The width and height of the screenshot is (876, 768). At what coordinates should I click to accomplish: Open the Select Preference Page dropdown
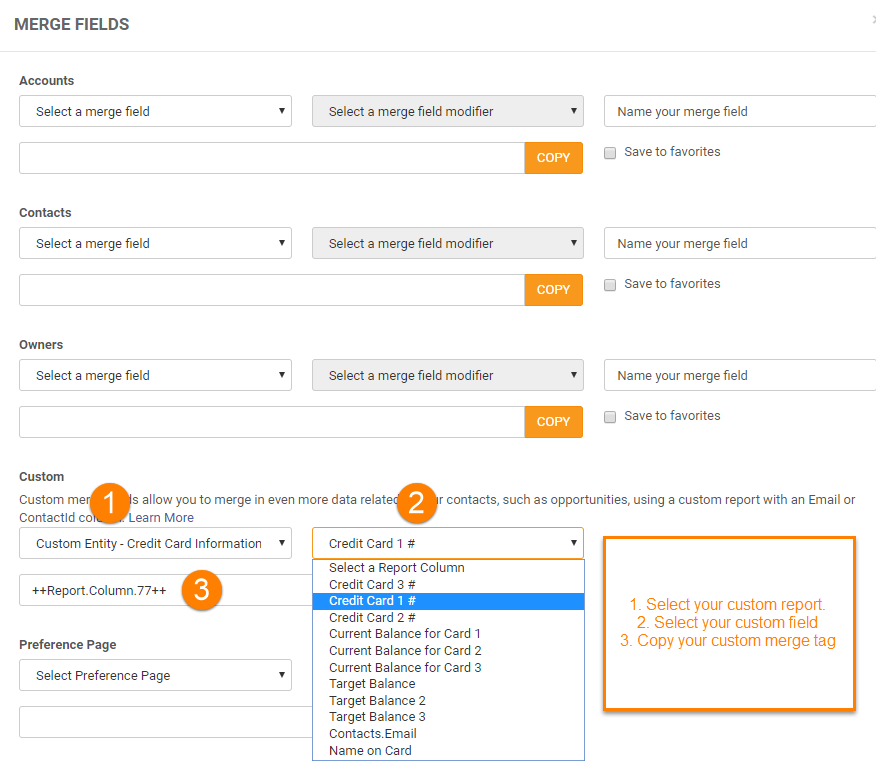point(155,675)
